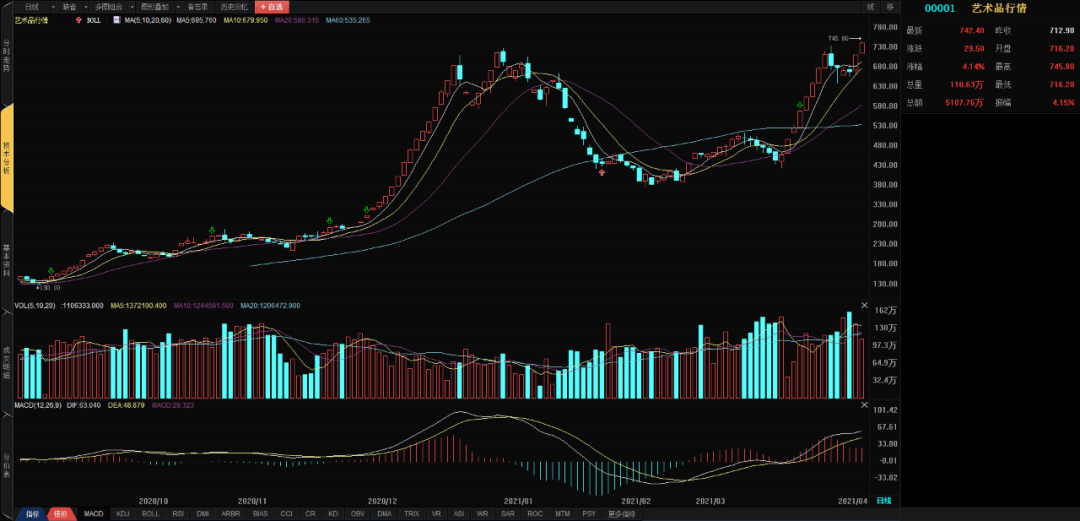This screenshot has width=1080, height=521.
Task: Click the red sell signal marker near 2021/02
Action: coord(603,172)
